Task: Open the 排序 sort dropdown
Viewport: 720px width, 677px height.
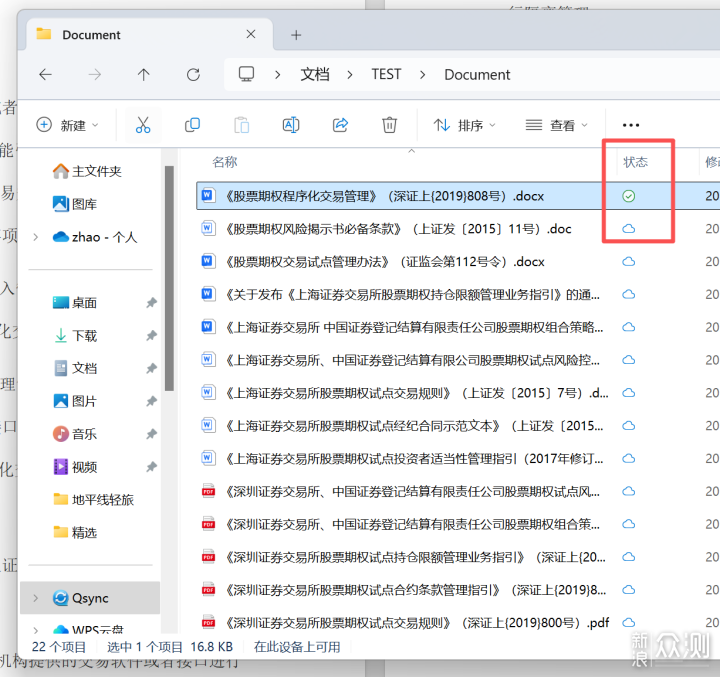Action: pos(464,125)
